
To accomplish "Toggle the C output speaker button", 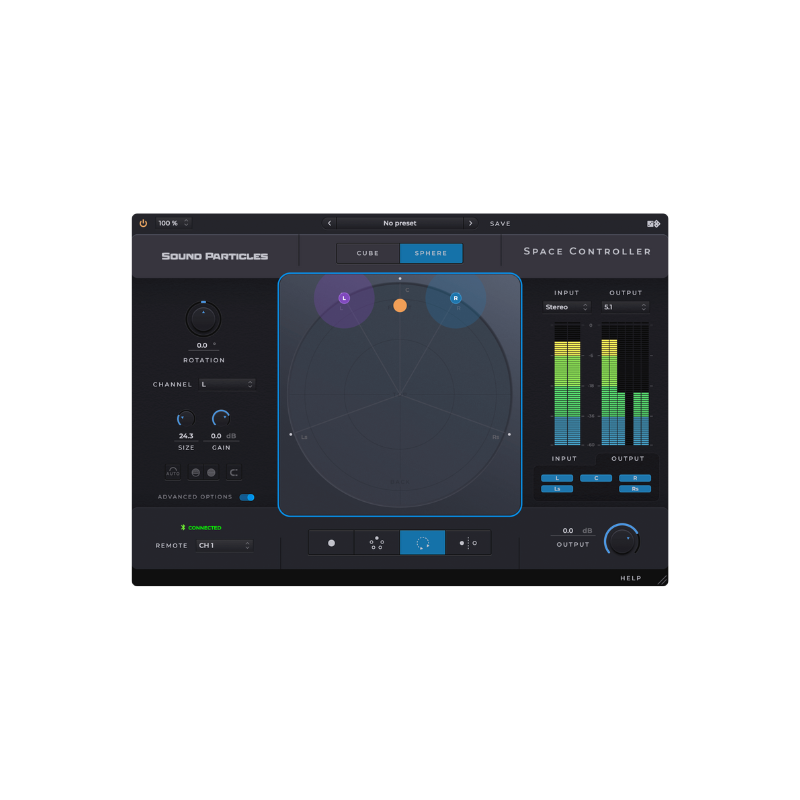I will (596, 478).
